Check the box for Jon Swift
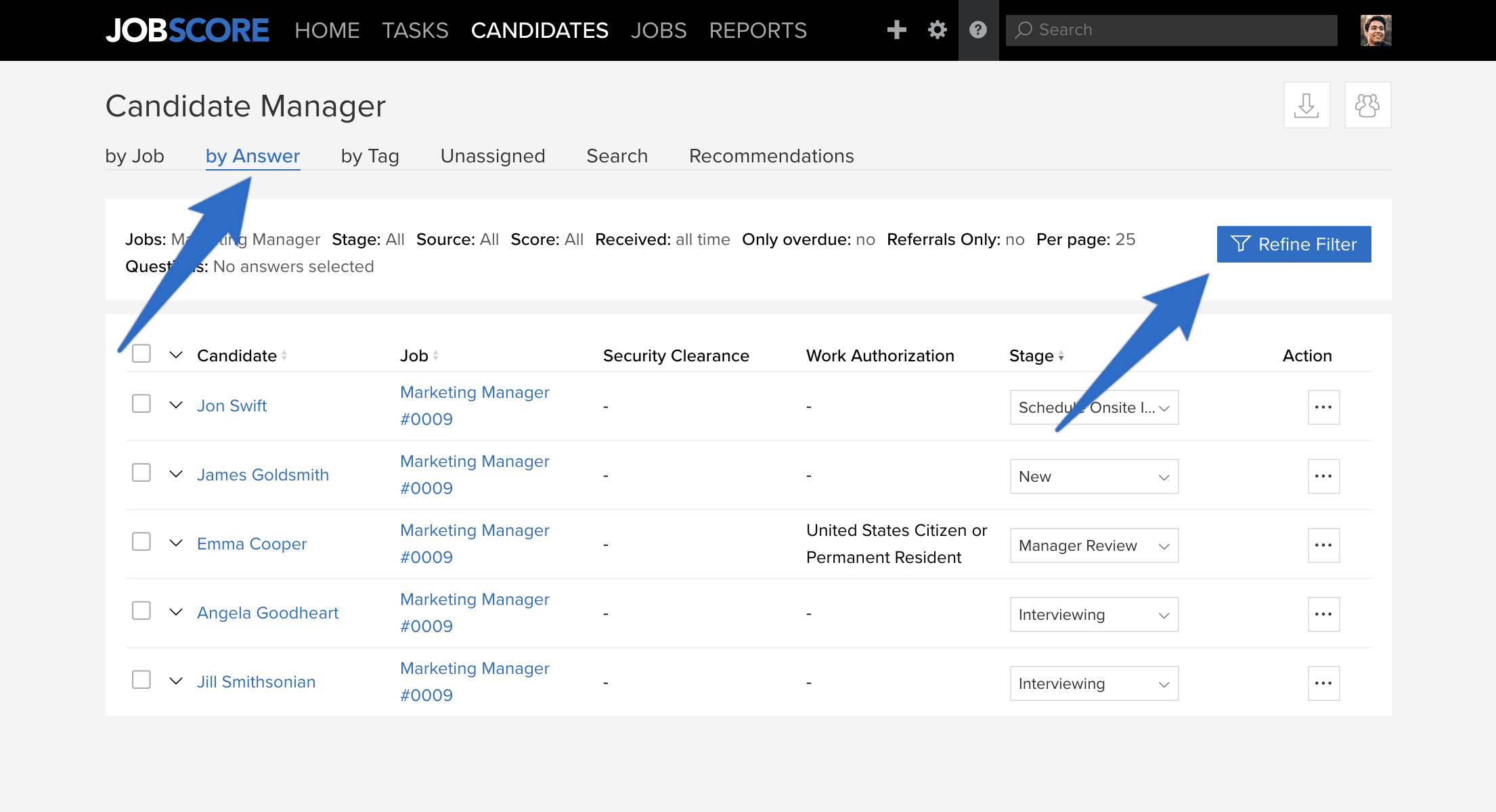Viewport: 1496px width, 812px height. coord(141,404)
